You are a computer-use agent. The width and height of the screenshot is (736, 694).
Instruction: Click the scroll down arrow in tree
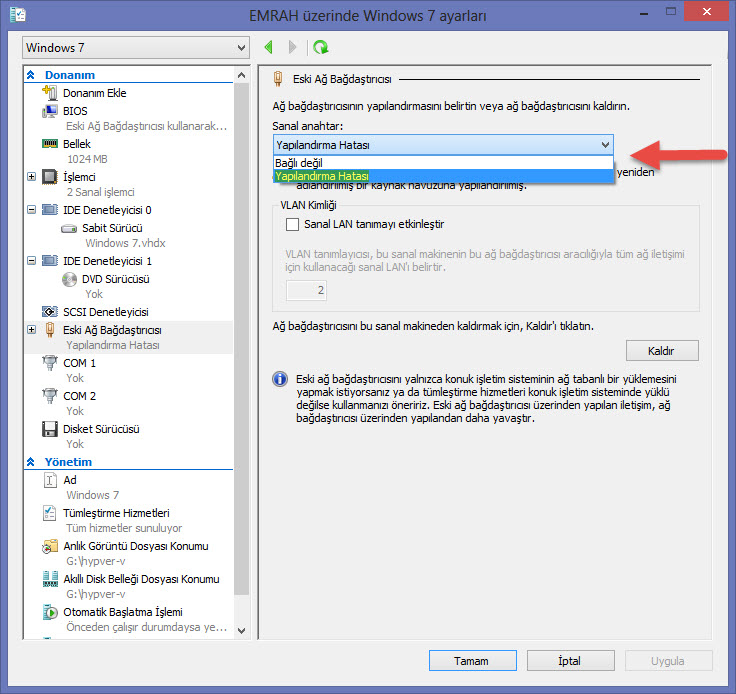[x=242, y=631]
